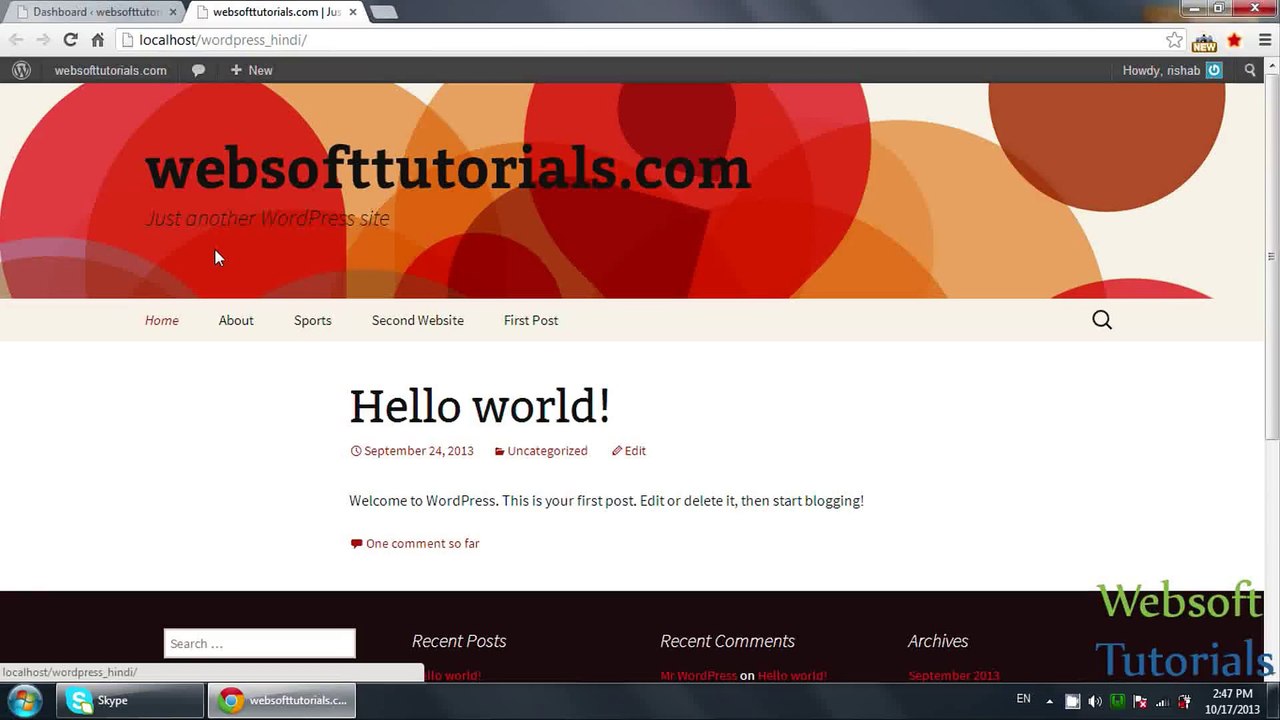This screenshot has height=720, width=1280.
Task: Click the green tray application icon
Action: click(1118, 701)
